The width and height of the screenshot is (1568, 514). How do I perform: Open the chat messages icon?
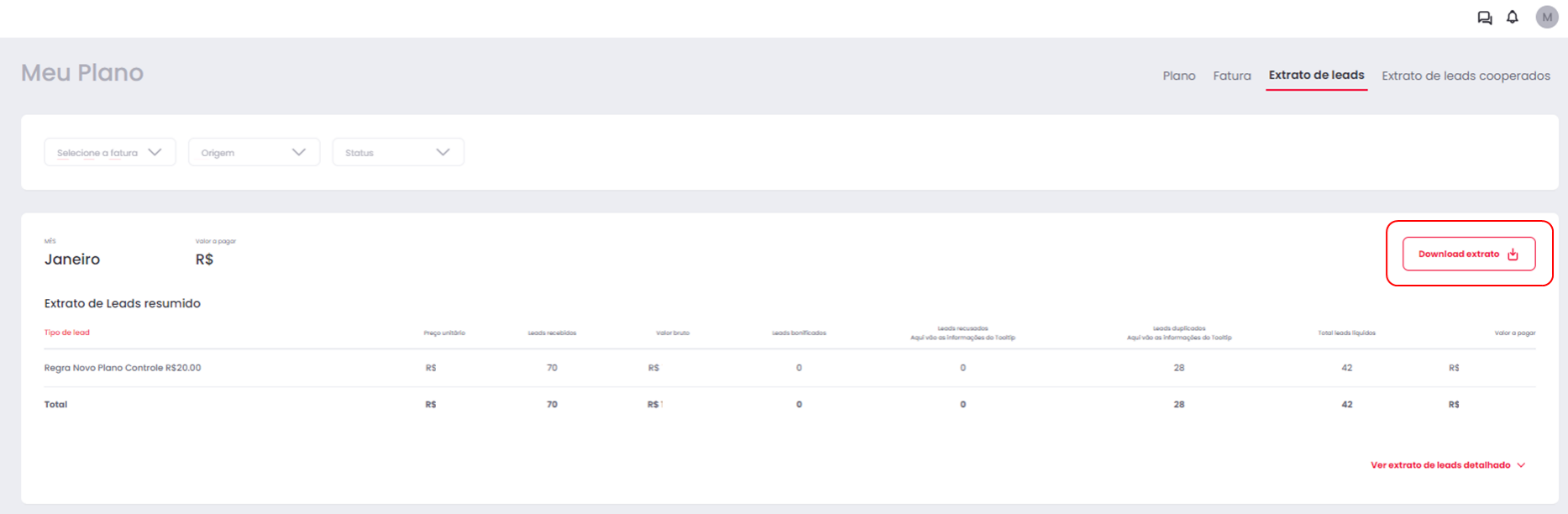pos(1485,17)
